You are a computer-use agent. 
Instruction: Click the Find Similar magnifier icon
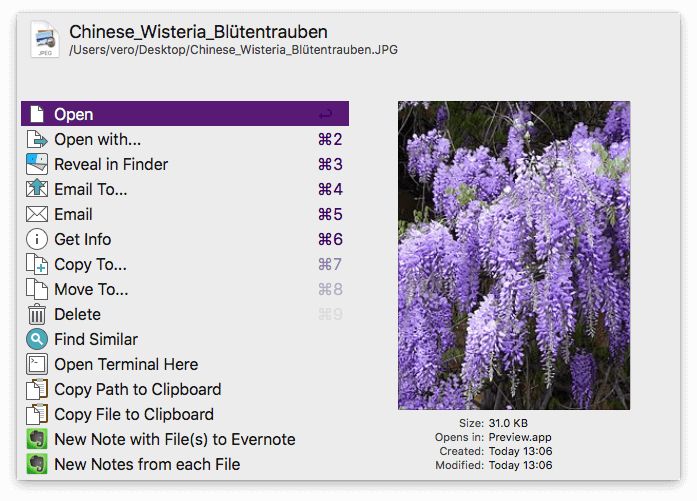pos(37,340)
